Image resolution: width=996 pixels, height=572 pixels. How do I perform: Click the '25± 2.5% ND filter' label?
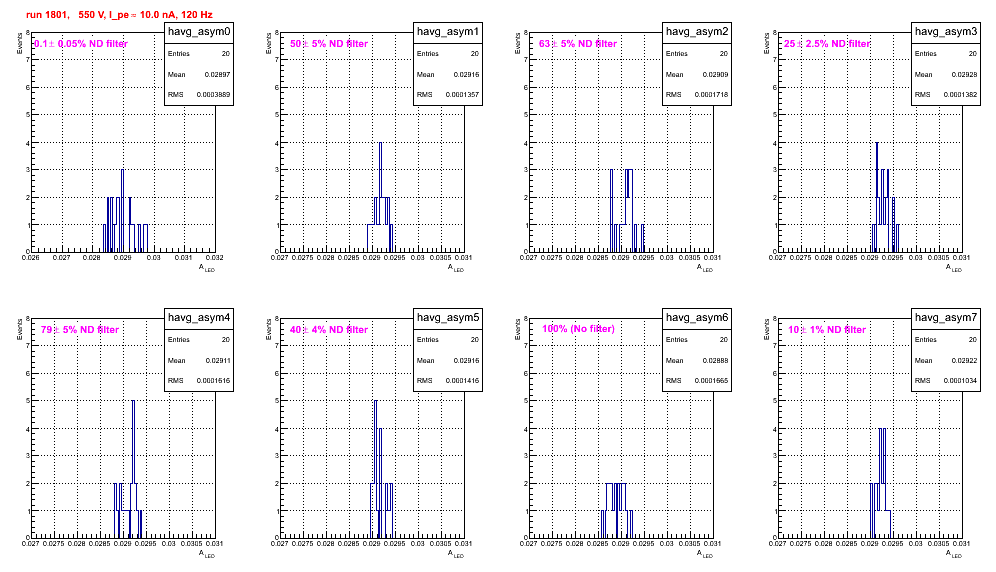827,44
